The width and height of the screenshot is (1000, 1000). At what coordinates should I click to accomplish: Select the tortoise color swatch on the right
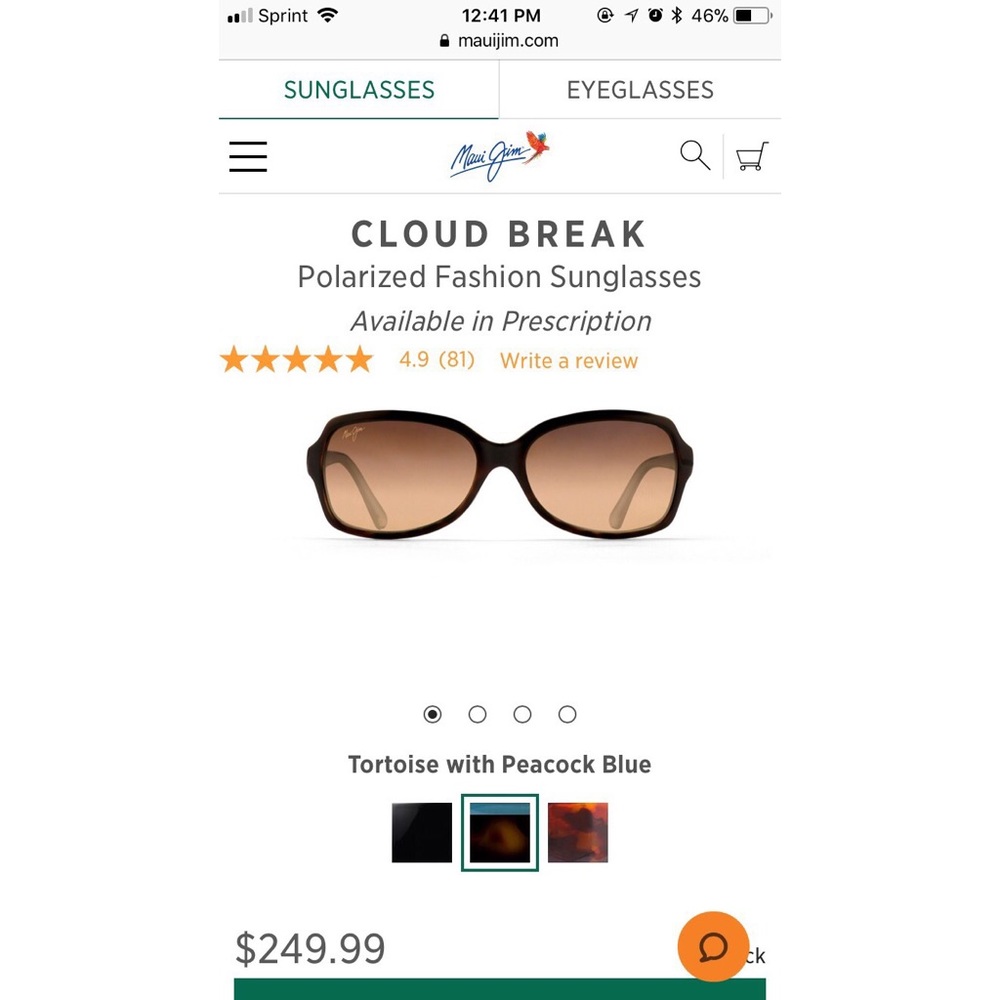click(577, 831)
